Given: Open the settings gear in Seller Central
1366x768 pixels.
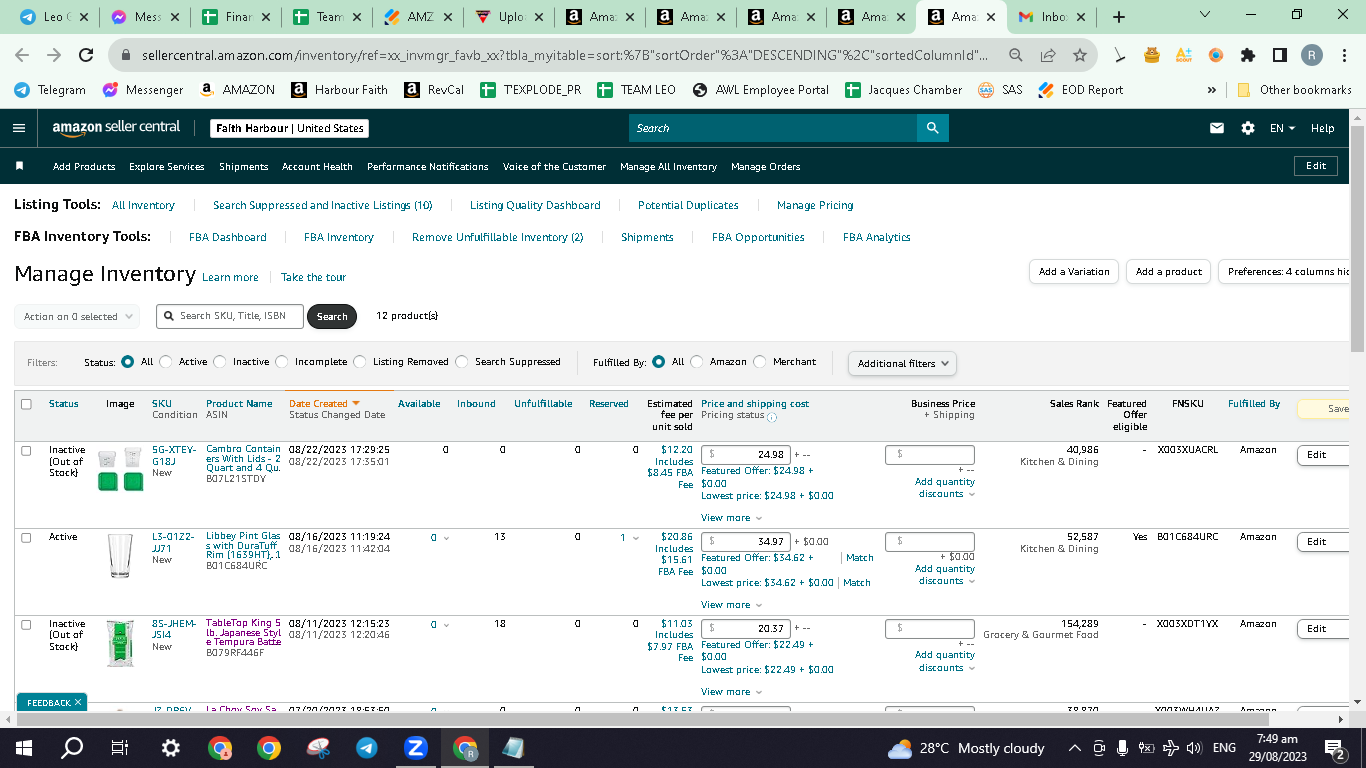Looking at the screenshot, I should pos(1247,128).
